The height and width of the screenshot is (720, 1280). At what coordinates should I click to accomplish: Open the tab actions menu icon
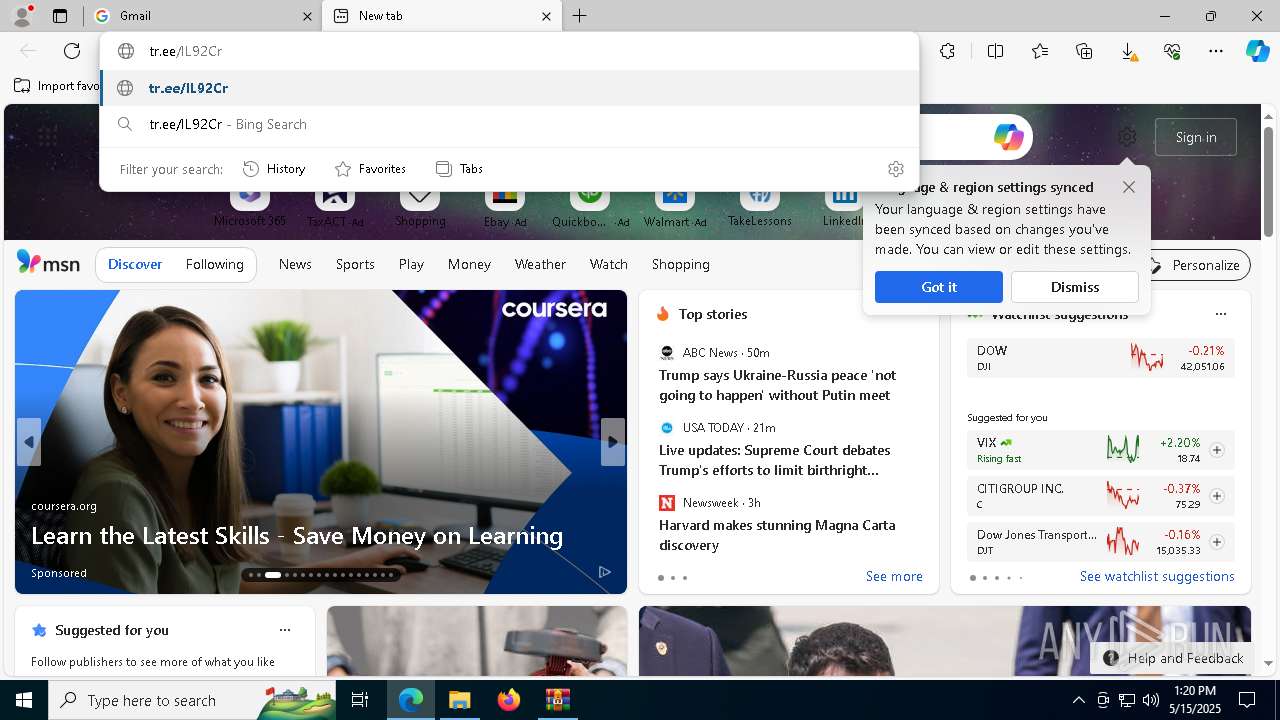(x=60, y=16)
